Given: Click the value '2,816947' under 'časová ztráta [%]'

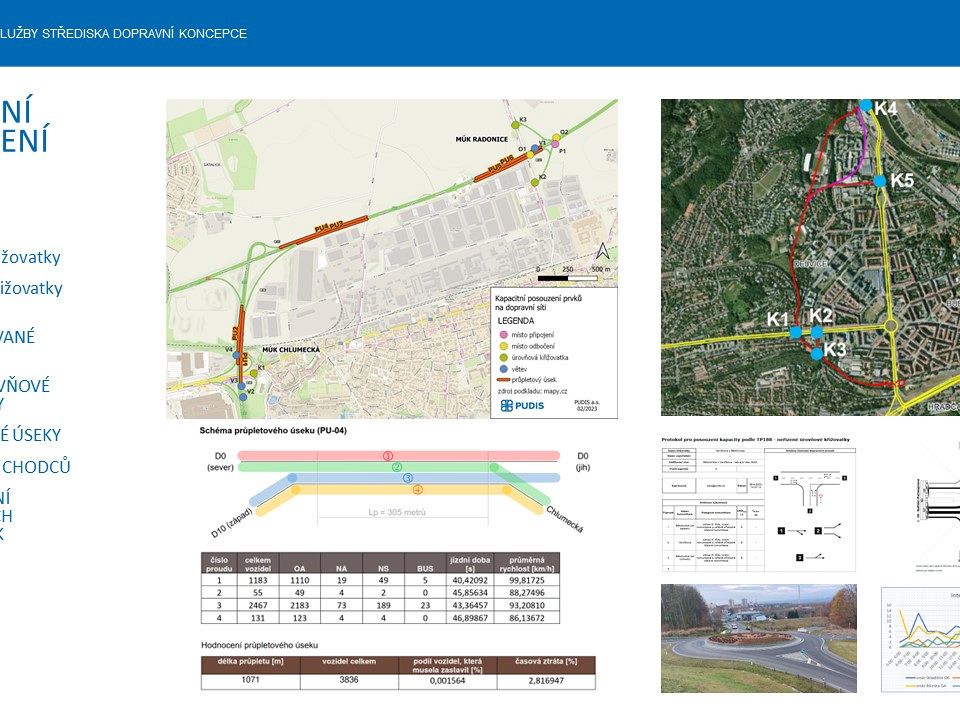Looking at the screenshot, I should pyautogui.click(x=546, y=680).
